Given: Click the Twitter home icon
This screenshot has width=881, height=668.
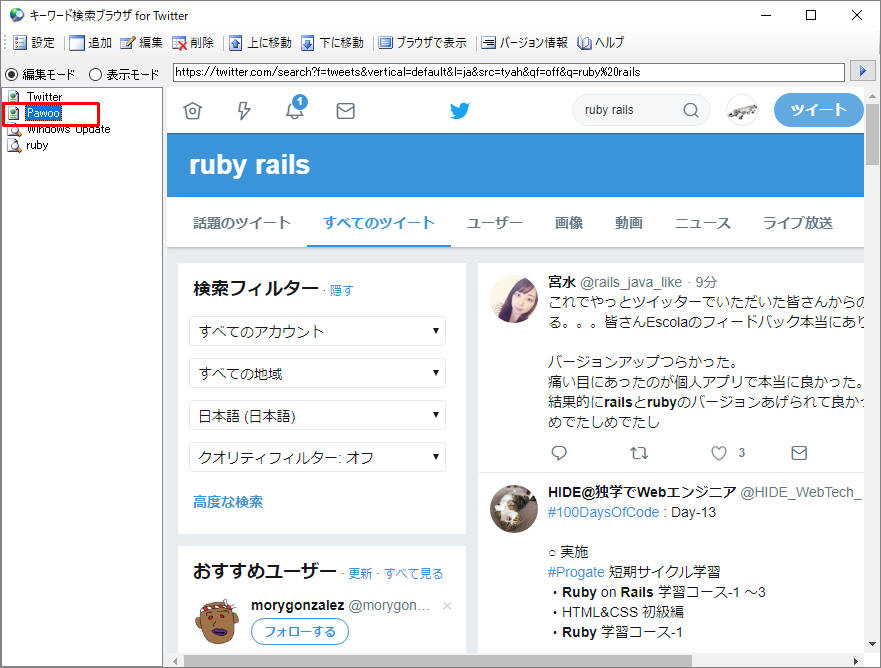Looking at the screenshot, I should pyautogui.click(x=192, y=111).
